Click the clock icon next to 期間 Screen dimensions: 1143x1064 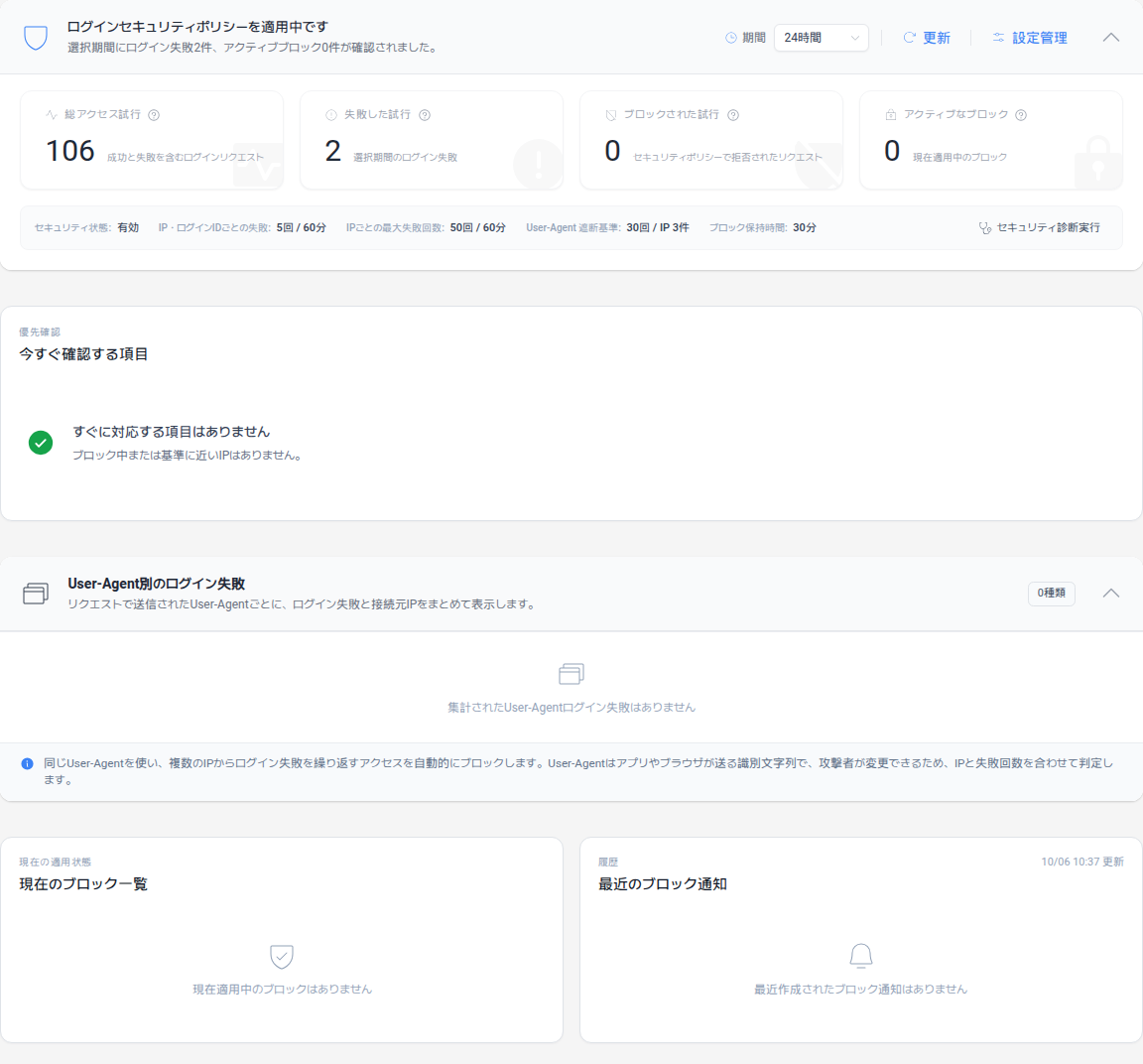pyautogui.click(x=730, y=38)
